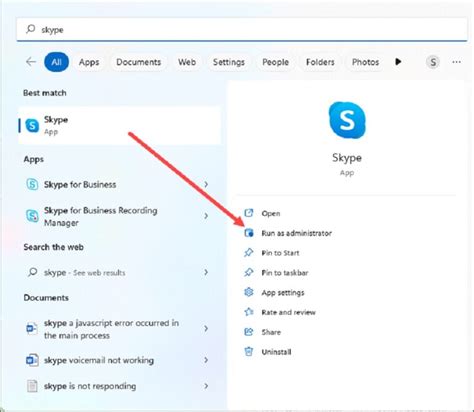Click the Recording Manager app icon
474x412 pixels.
pos(32,216)
